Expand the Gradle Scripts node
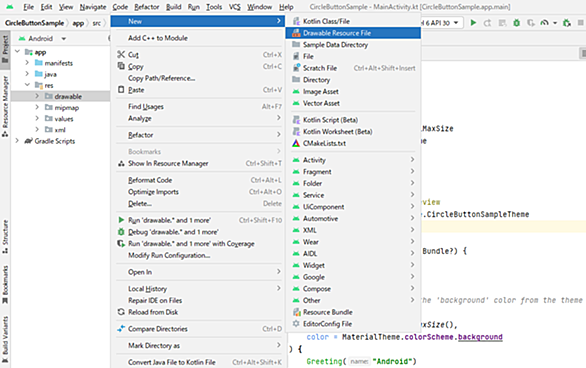The width and height of the screenshot is (586, 368). pyautogui.click(x=17, y=141)
